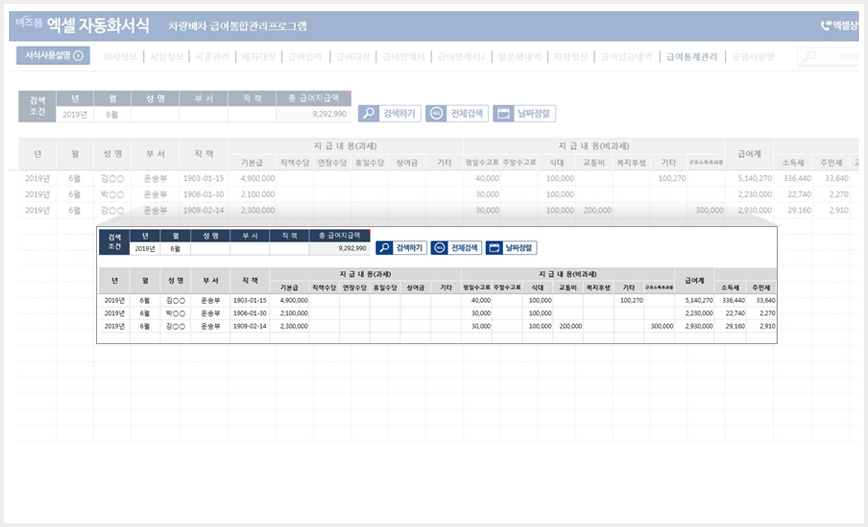Click the 전체검색 button text in the upper faded row

point(467,113)
